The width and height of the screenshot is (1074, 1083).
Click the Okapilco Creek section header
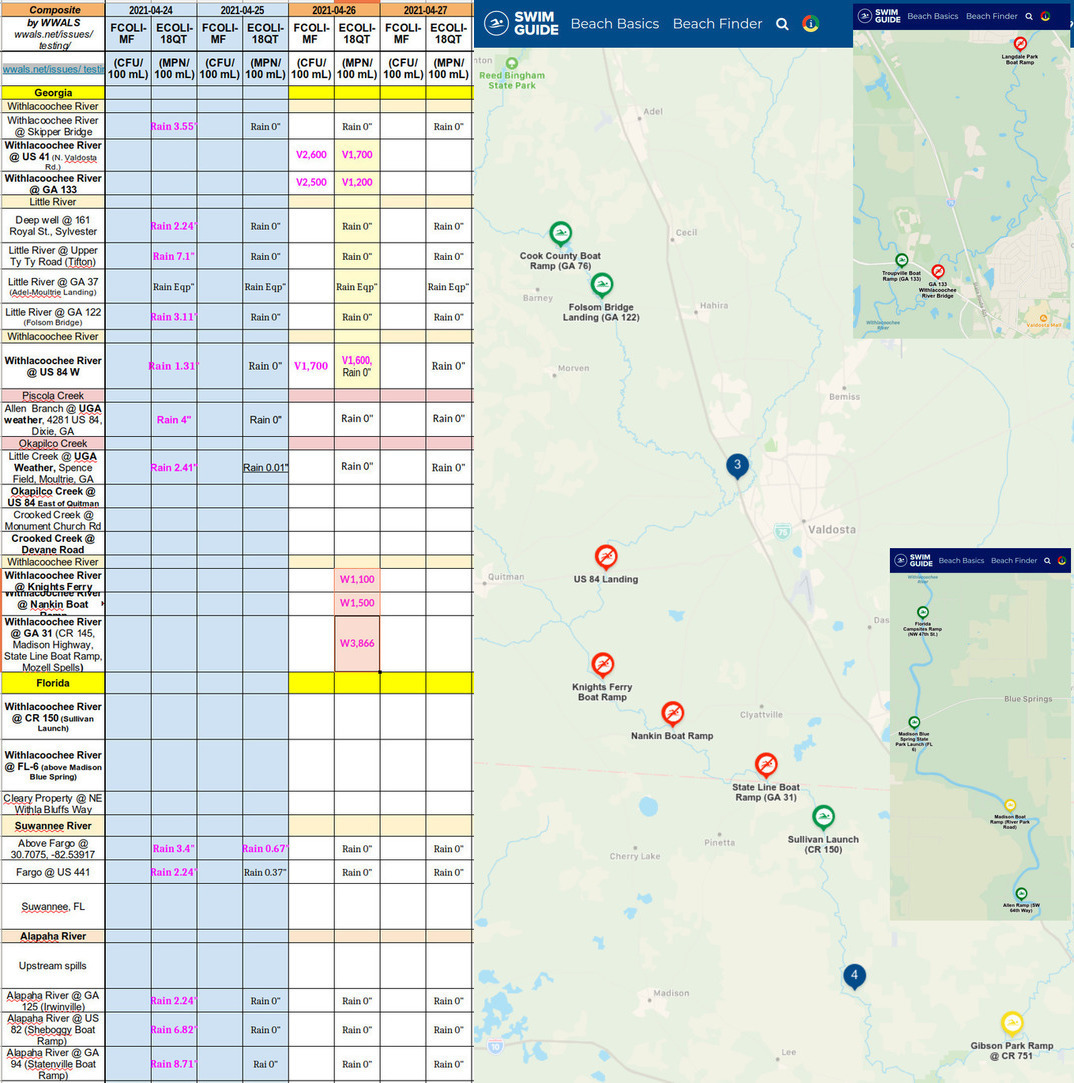[53, 443]
